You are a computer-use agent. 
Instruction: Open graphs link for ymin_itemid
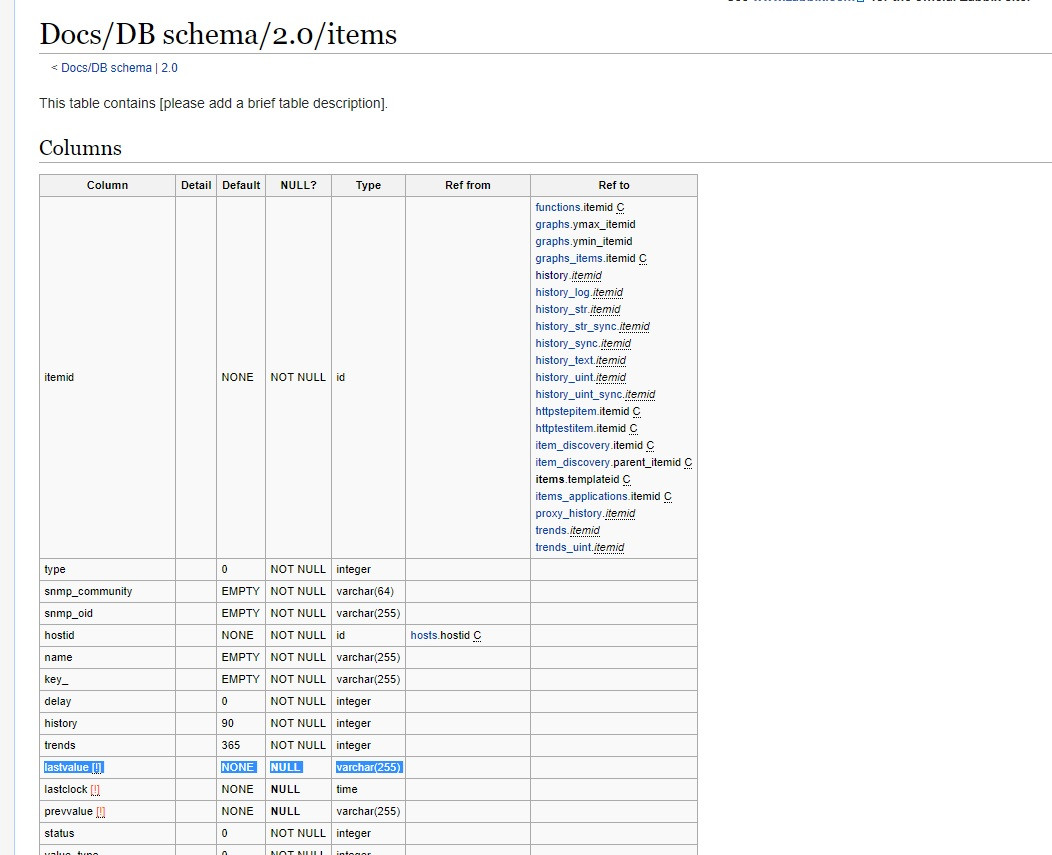pyautogui.click(x=552, y=241)
